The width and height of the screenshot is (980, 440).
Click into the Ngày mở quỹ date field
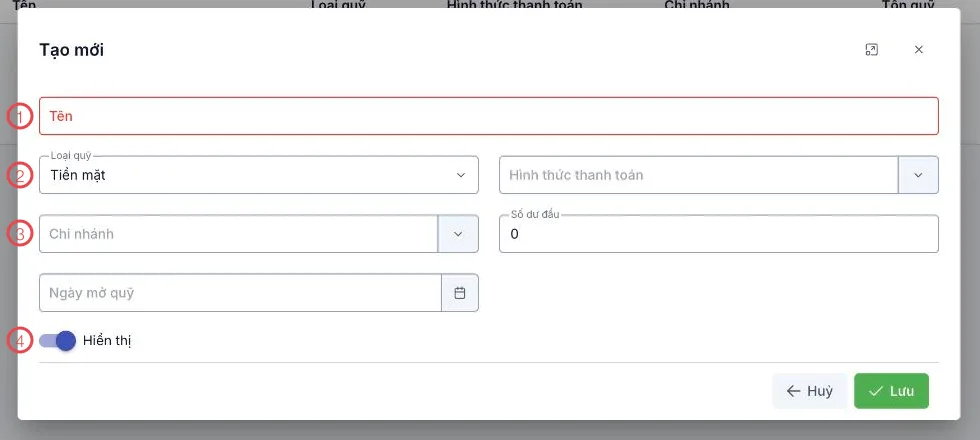240,292
